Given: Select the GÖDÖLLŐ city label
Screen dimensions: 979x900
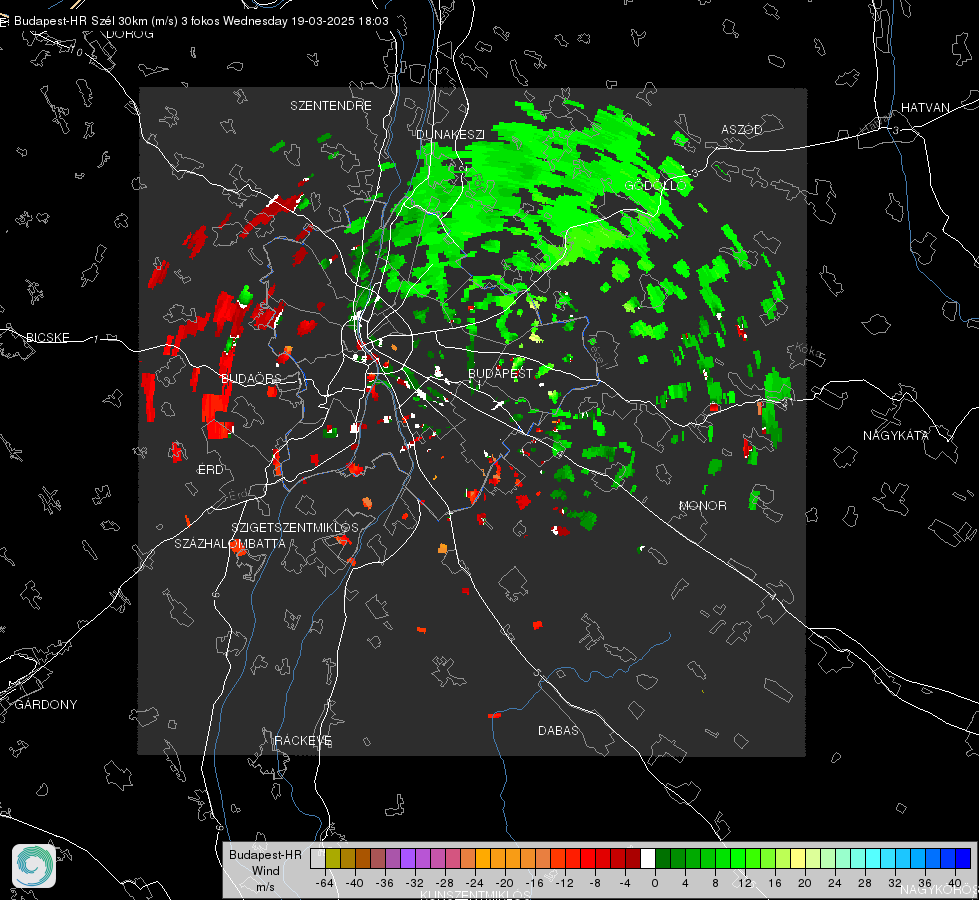Looking at the screenshot, I should pyautogui.click(x=656, y=185).
